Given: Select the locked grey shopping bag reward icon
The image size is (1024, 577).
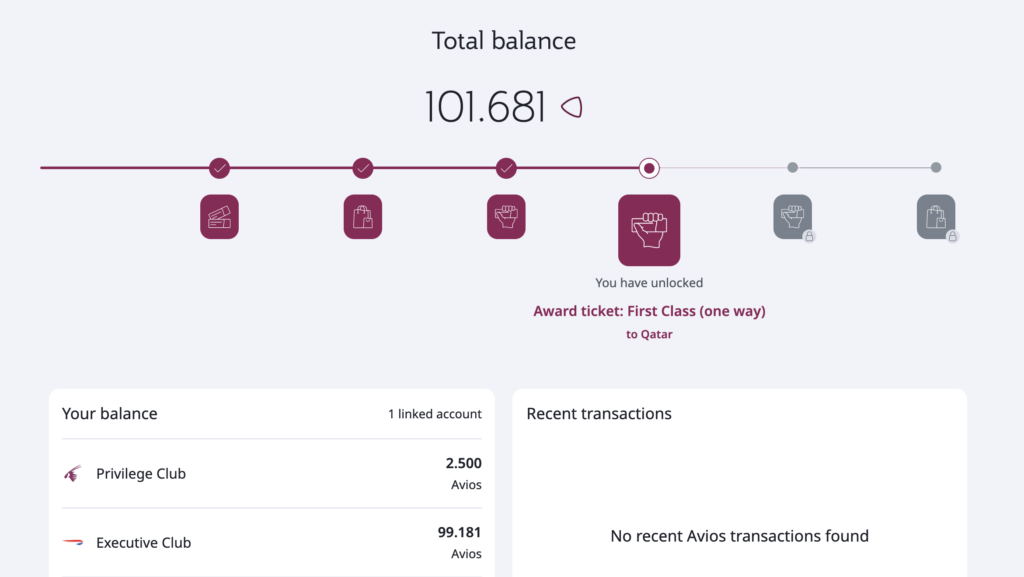Looking at the screenshot, I should pos(936,217).
